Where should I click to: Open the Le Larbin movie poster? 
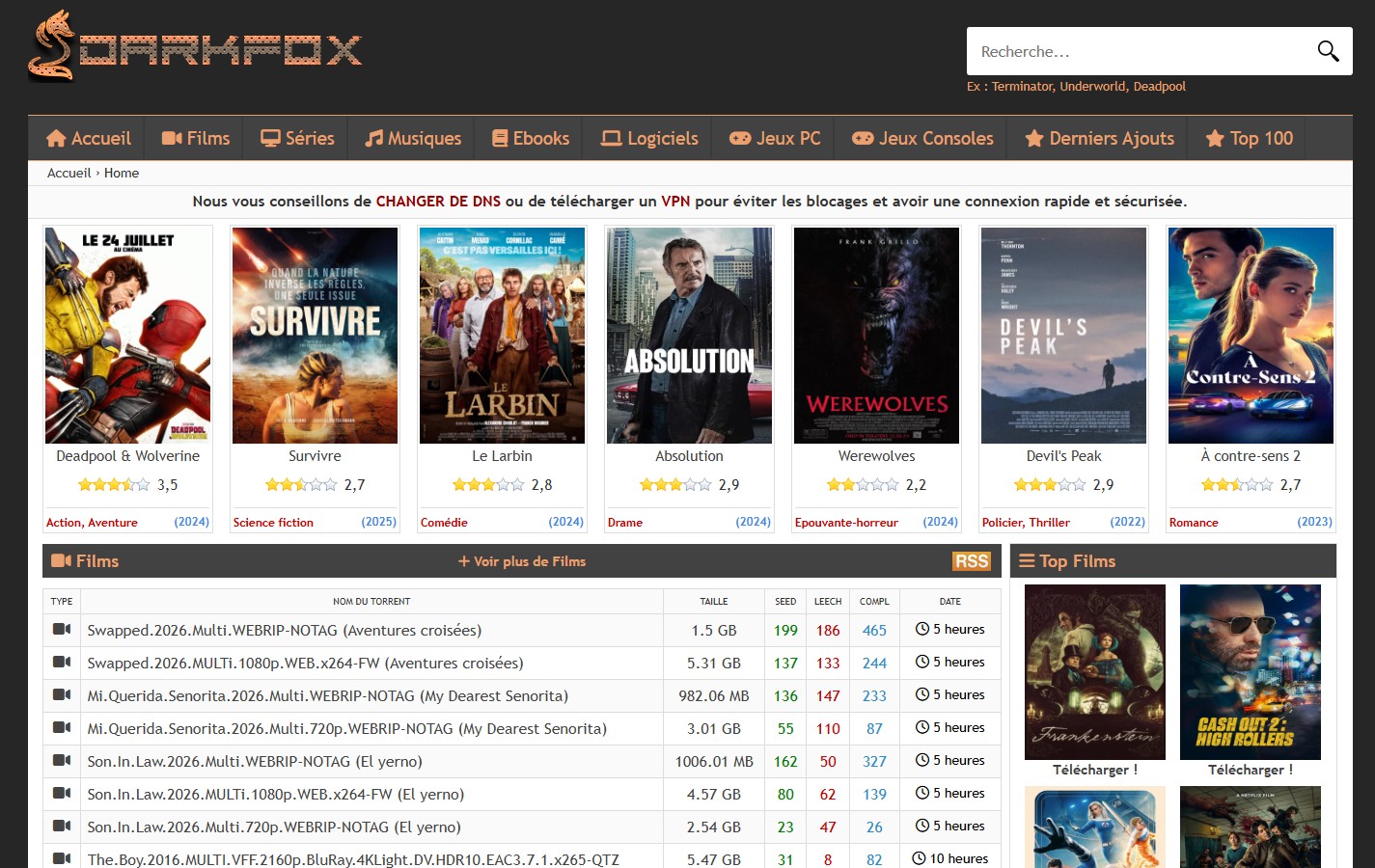pos(502,336)
